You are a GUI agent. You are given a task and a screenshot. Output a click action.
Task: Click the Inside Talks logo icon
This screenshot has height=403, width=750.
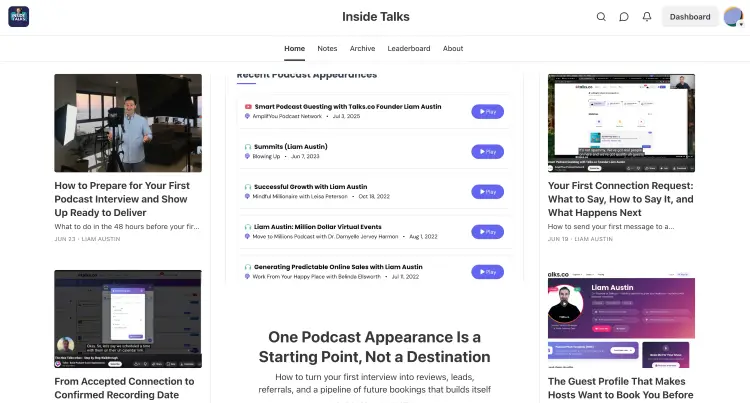[19, 17]
